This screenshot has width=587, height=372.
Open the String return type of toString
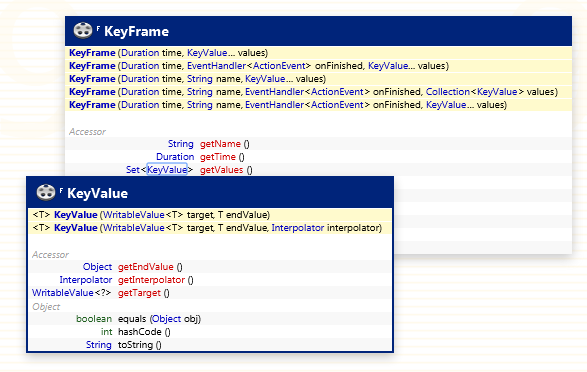coord(99,345)
